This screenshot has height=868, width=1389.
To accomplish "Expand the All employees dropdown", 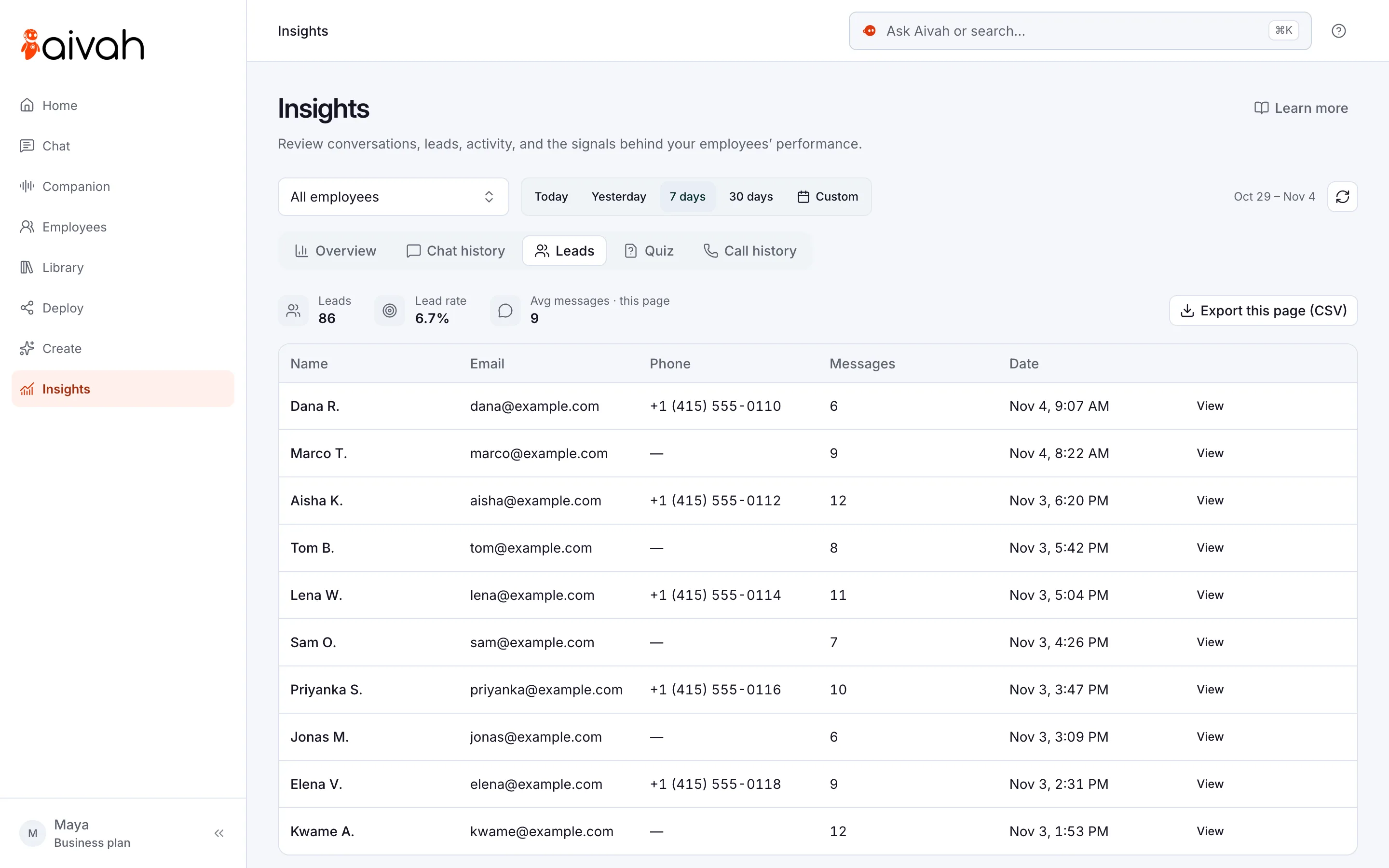I will [x=393, y=197].
